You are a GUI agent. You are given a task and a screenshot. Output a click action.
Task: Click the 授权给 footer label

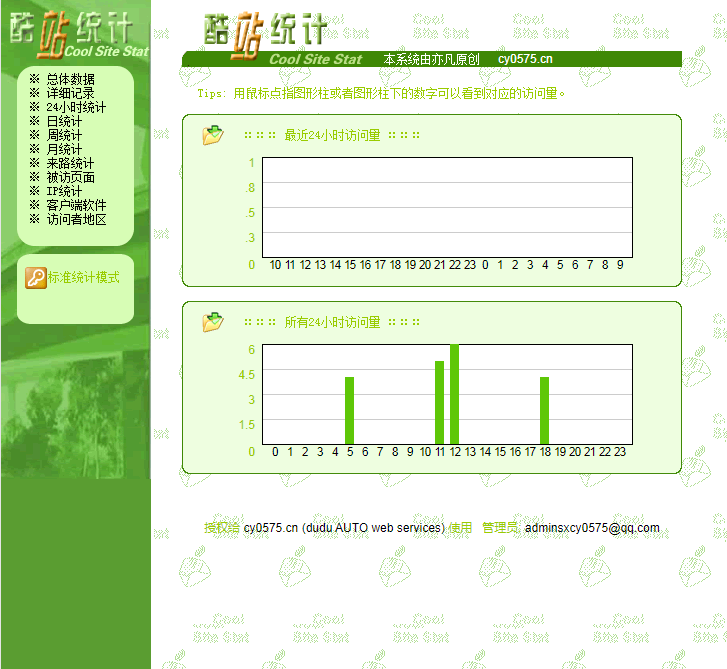pos(222,528)
